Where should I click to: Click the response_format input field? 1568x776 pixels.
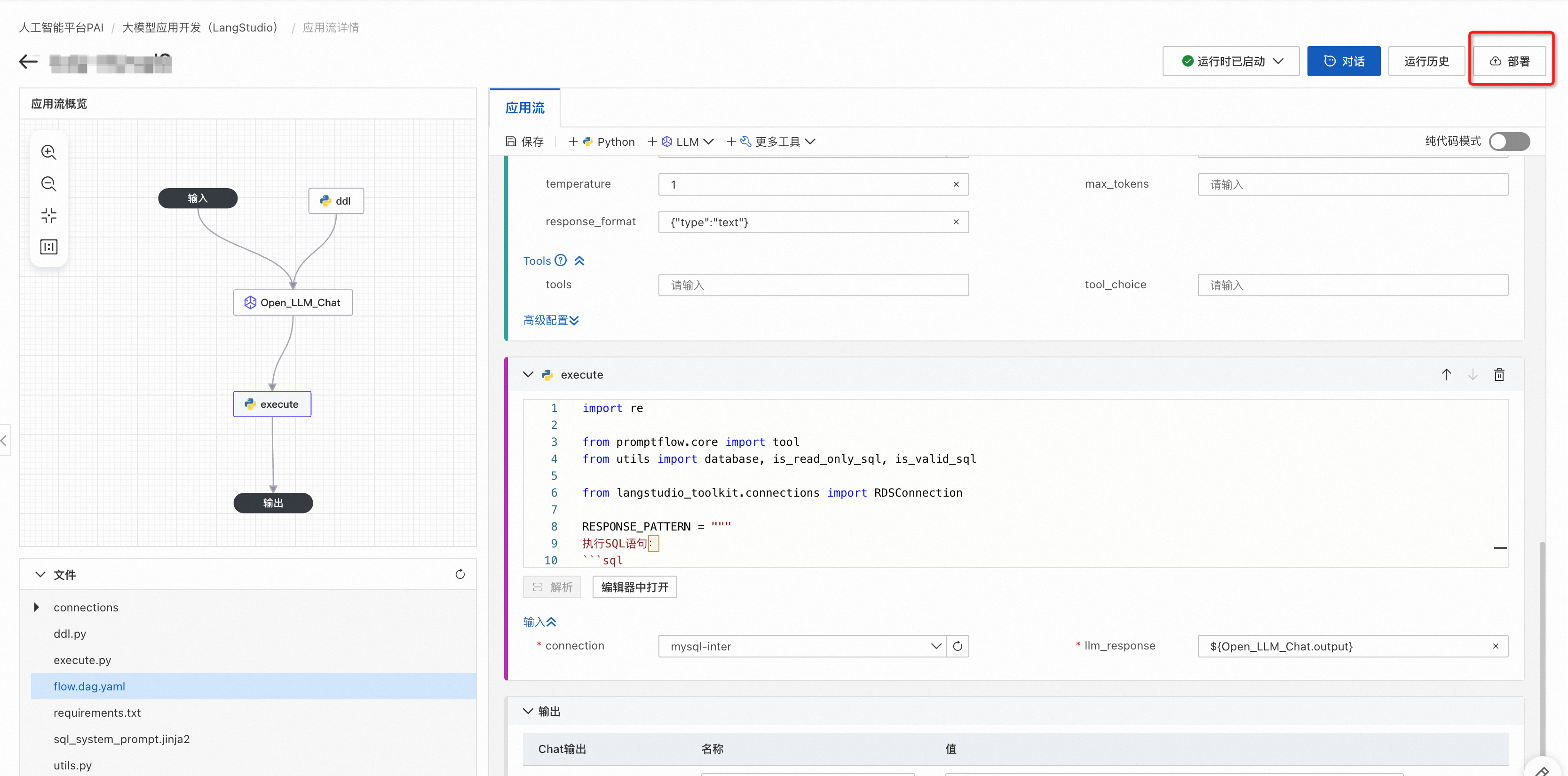click(813, 222)
